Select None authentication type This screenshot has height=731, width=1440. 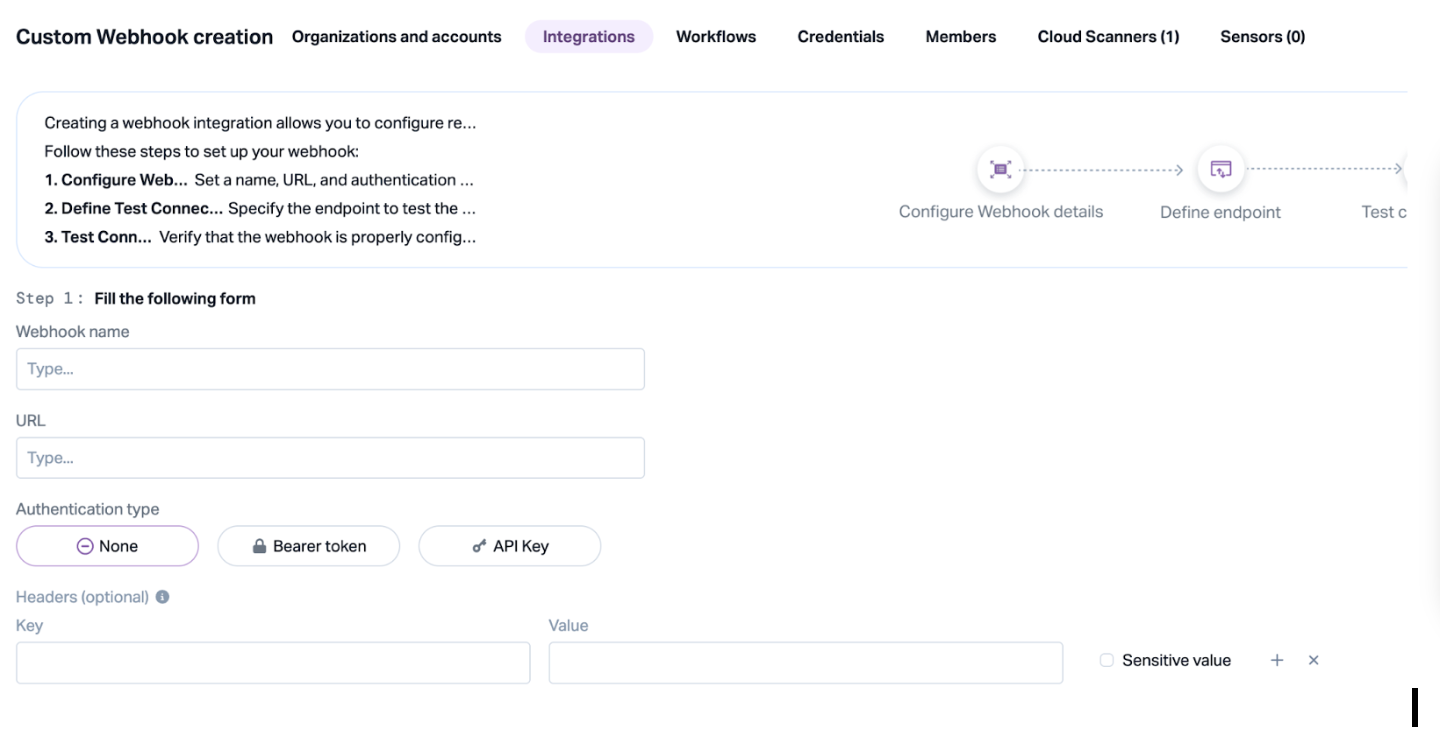(x=107, y=546)
